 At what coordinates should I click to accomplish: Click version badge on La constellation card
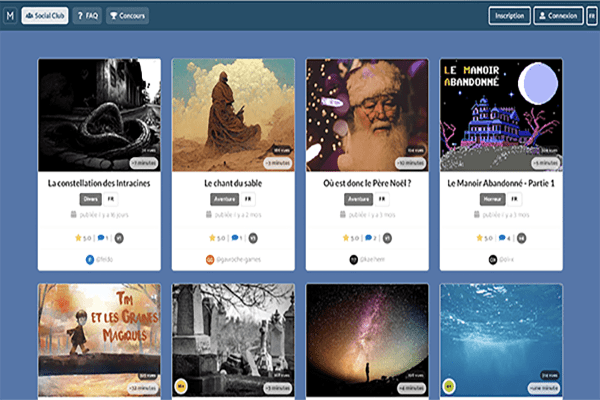tap(119, 238)
